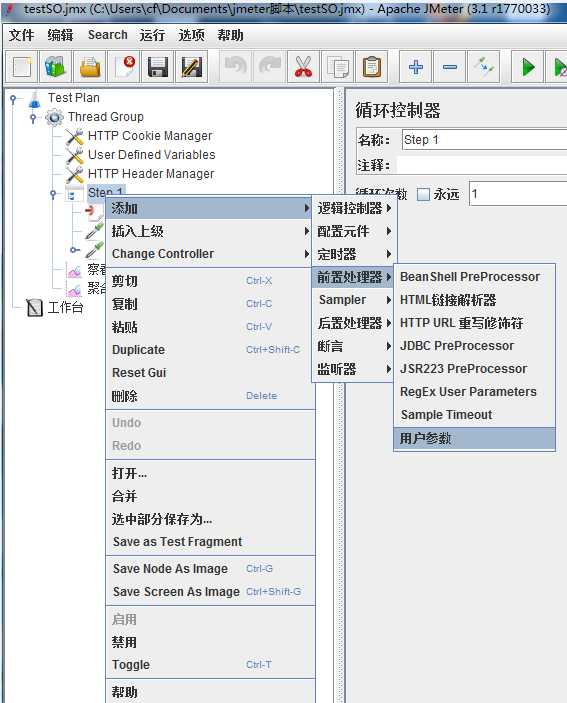Viewport: 567px width, 703px height.
Task: Collapse the Thread Group tree handle
Action: pyautogui.click(x=33, y=118)
